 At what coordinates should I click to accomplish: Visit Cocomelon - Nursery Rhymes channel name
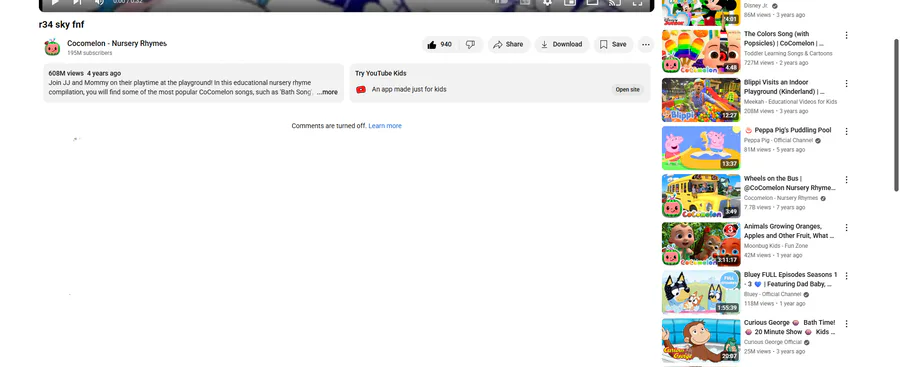pyautogui.click(x=117, y=44)
